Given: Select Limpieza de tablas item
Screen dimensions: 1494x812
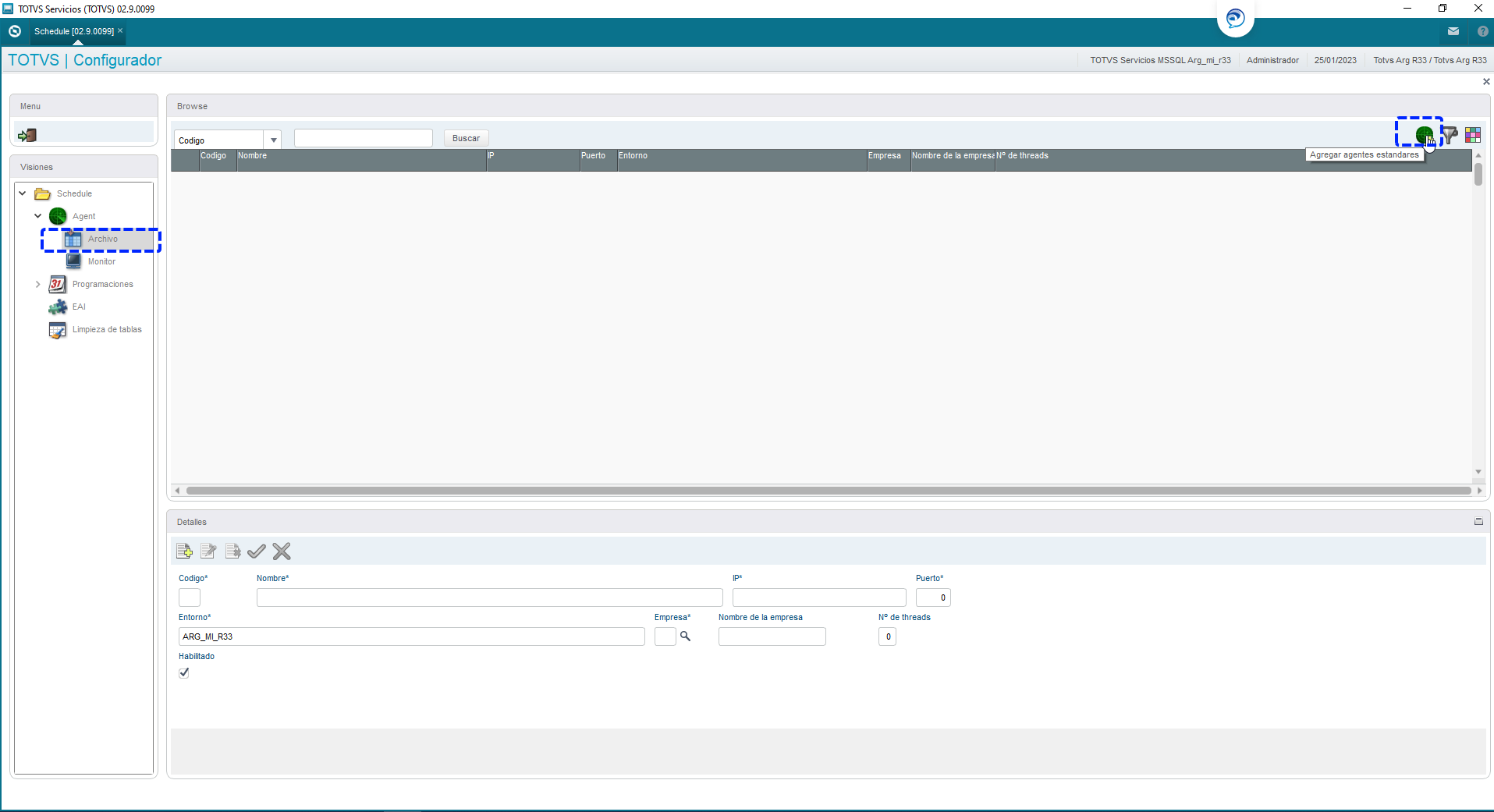Looking at the screenshot, I should pyautogui.click(x=107, y=329).
